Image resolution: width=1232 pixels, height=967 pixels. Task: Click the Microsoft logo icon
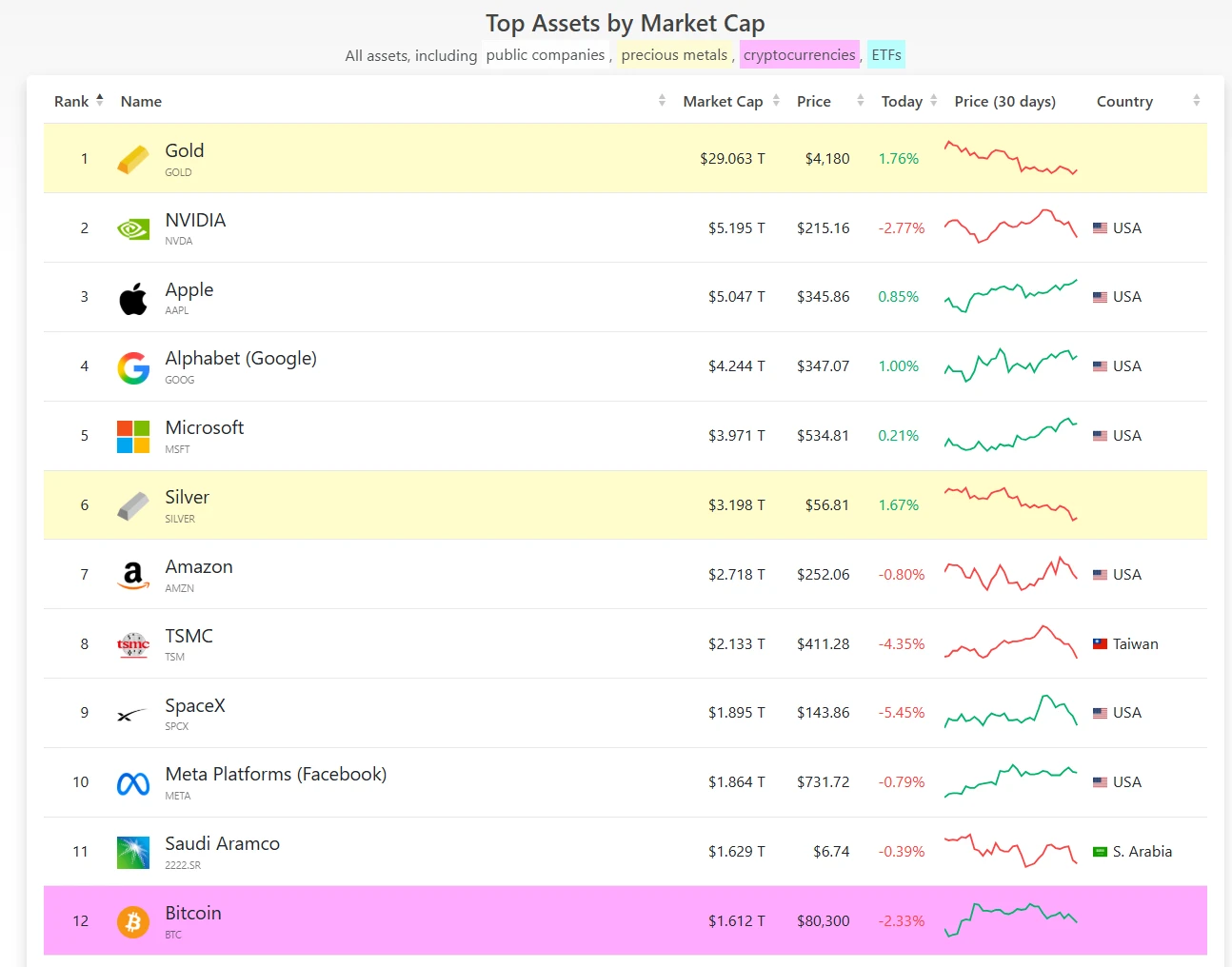(x=133, y=437)
